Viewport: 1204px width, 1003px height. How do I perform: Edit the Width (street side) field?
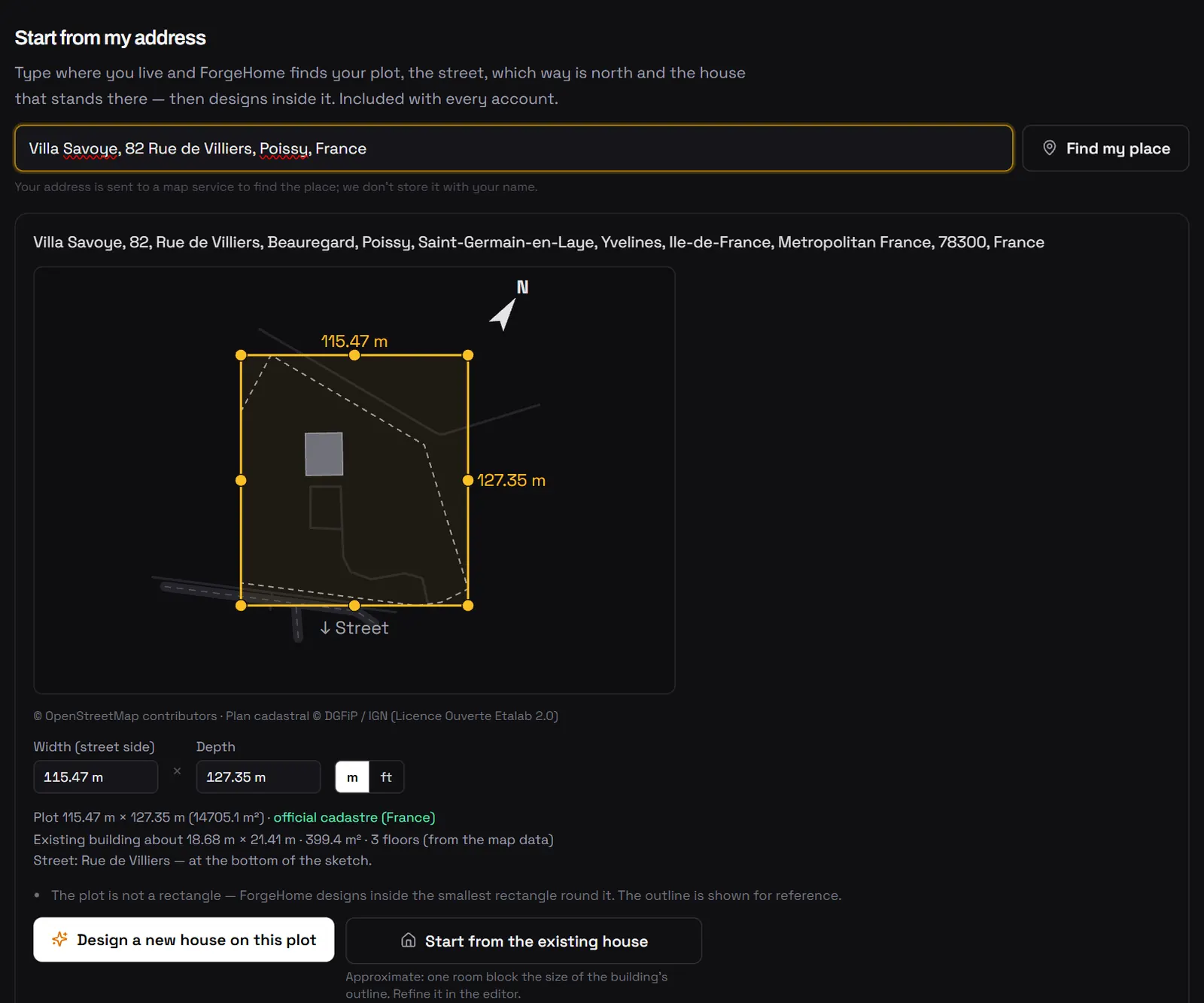[x=96, y=777]
